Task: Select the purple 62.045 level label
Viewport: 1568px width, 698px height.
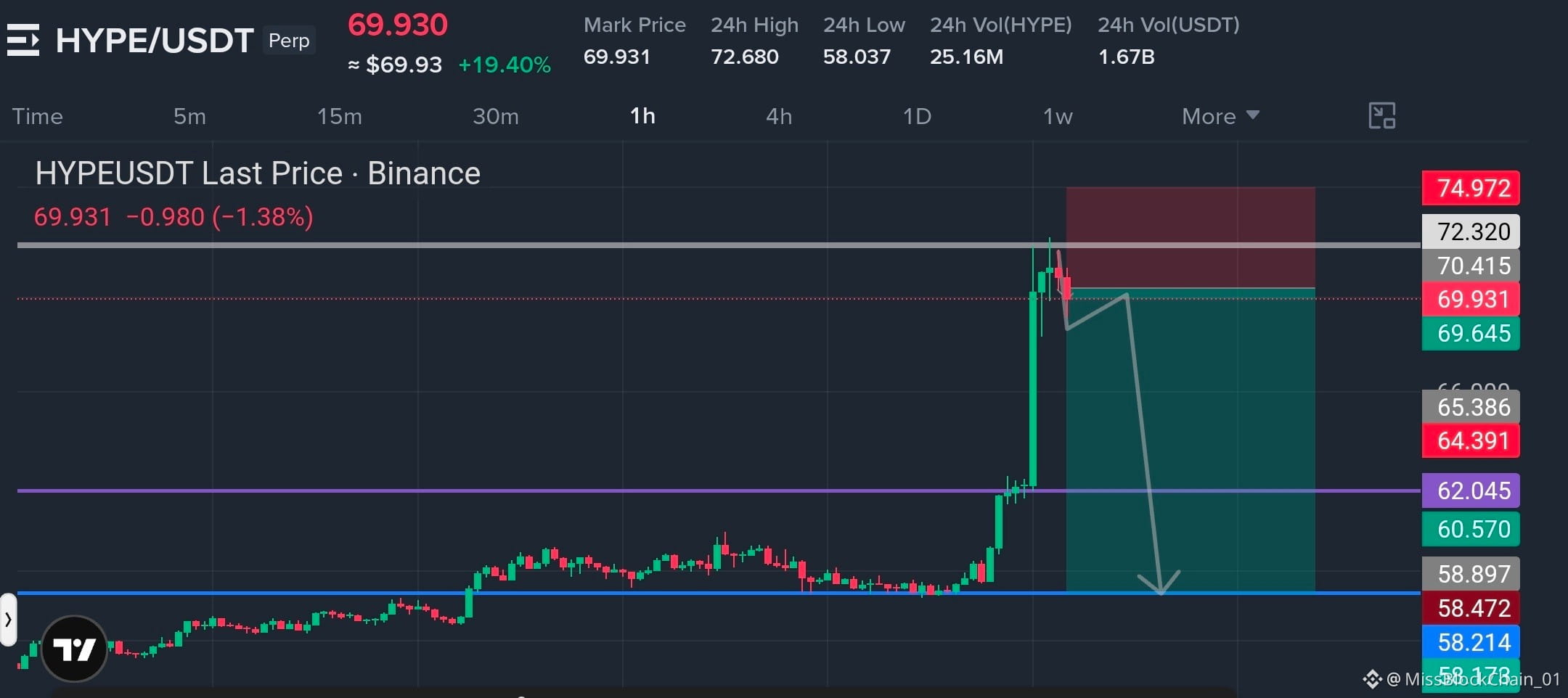Action: coord(1471,490)
